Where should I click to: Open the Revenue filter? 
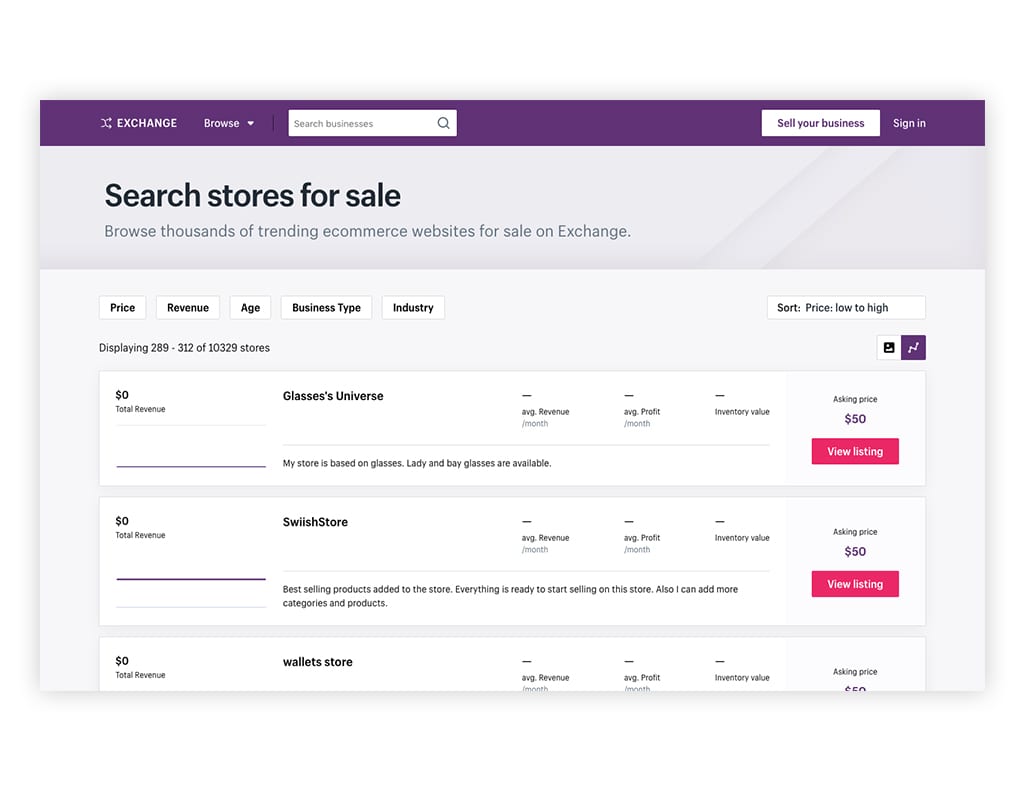187,307
